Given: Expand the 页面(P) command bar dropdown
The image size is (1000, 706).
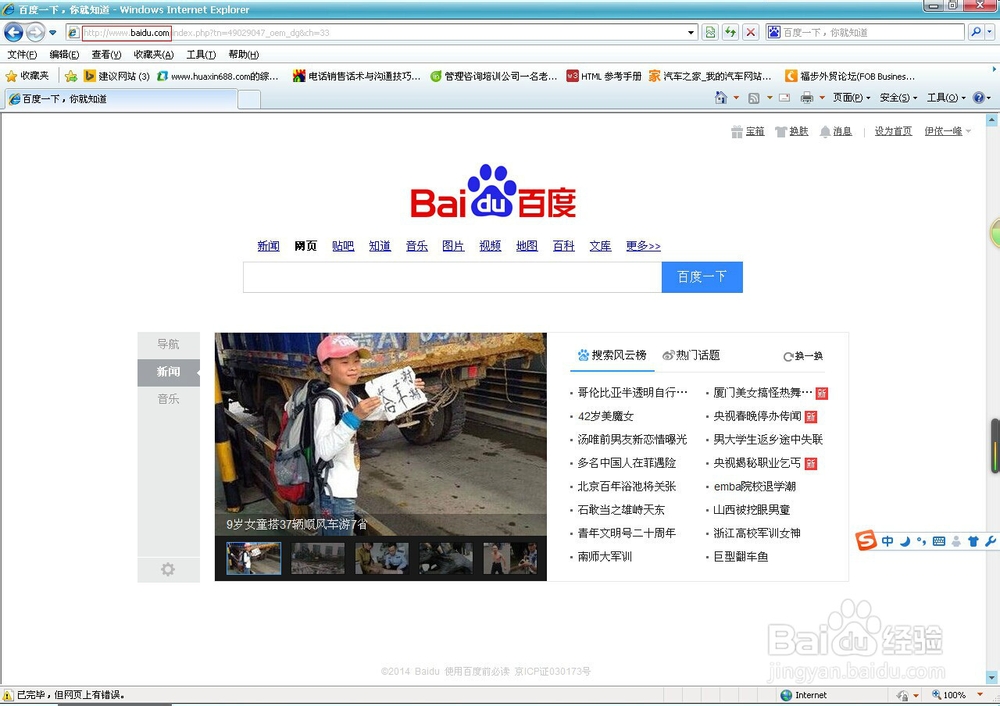Looking at the screenshot, I should click(x=851, y=98).
